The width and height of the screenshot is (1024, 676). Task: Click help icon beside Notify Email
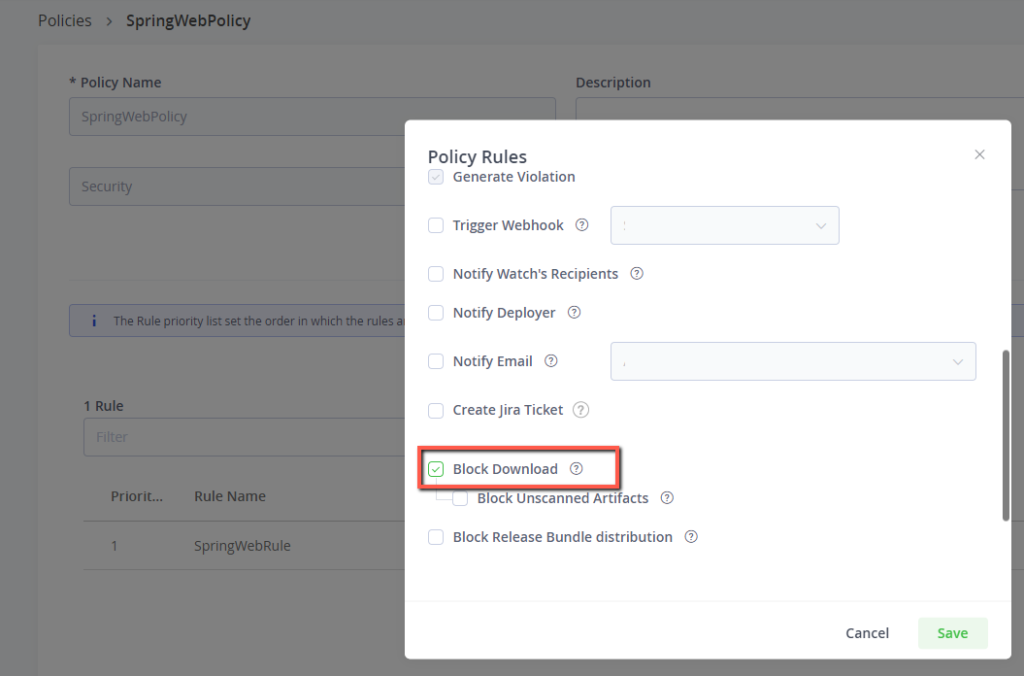[x=550, y=361]
